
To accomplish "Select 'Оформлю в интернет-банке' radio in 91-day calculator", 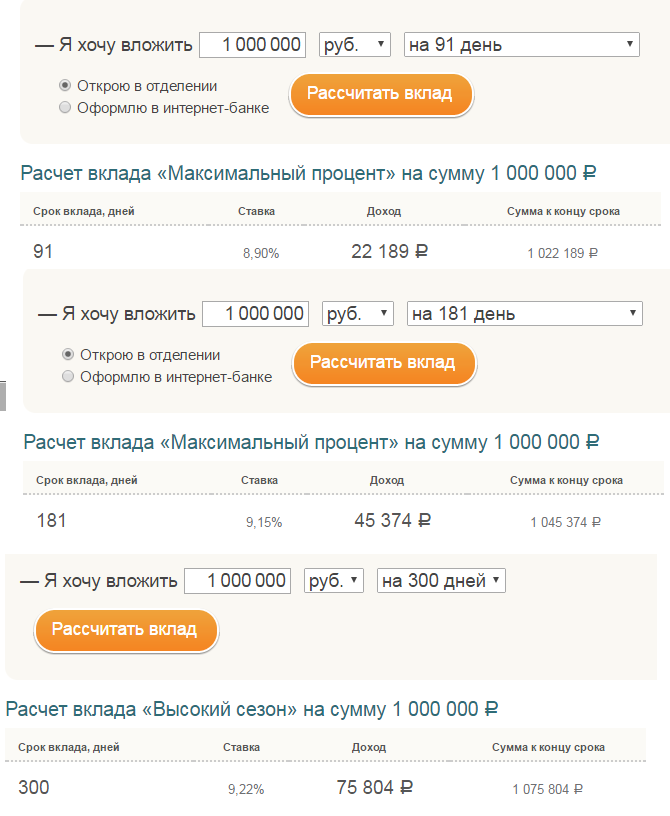I will coord(66,108).
